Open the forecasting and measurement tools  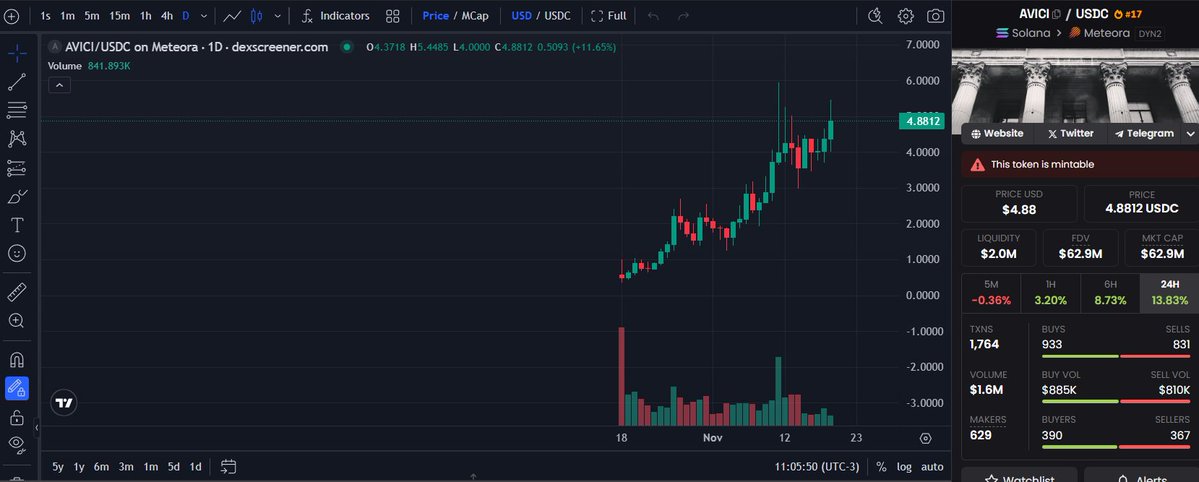click(17, 168)
